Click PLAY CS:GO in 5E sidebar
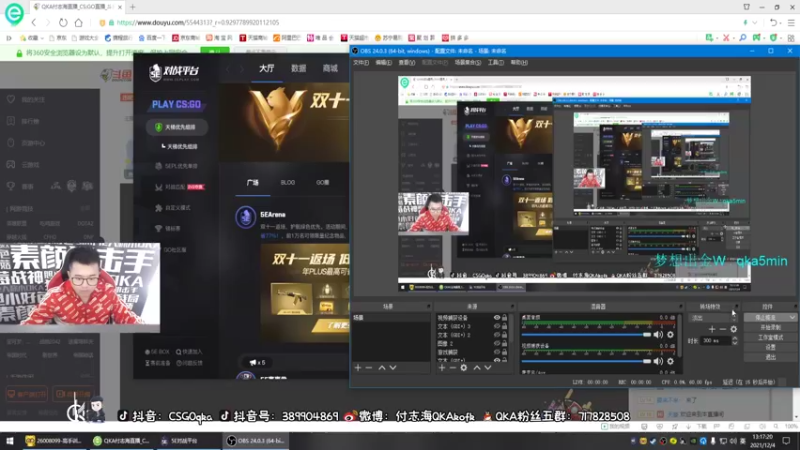 pyautogui.click(x=176, y=105)
